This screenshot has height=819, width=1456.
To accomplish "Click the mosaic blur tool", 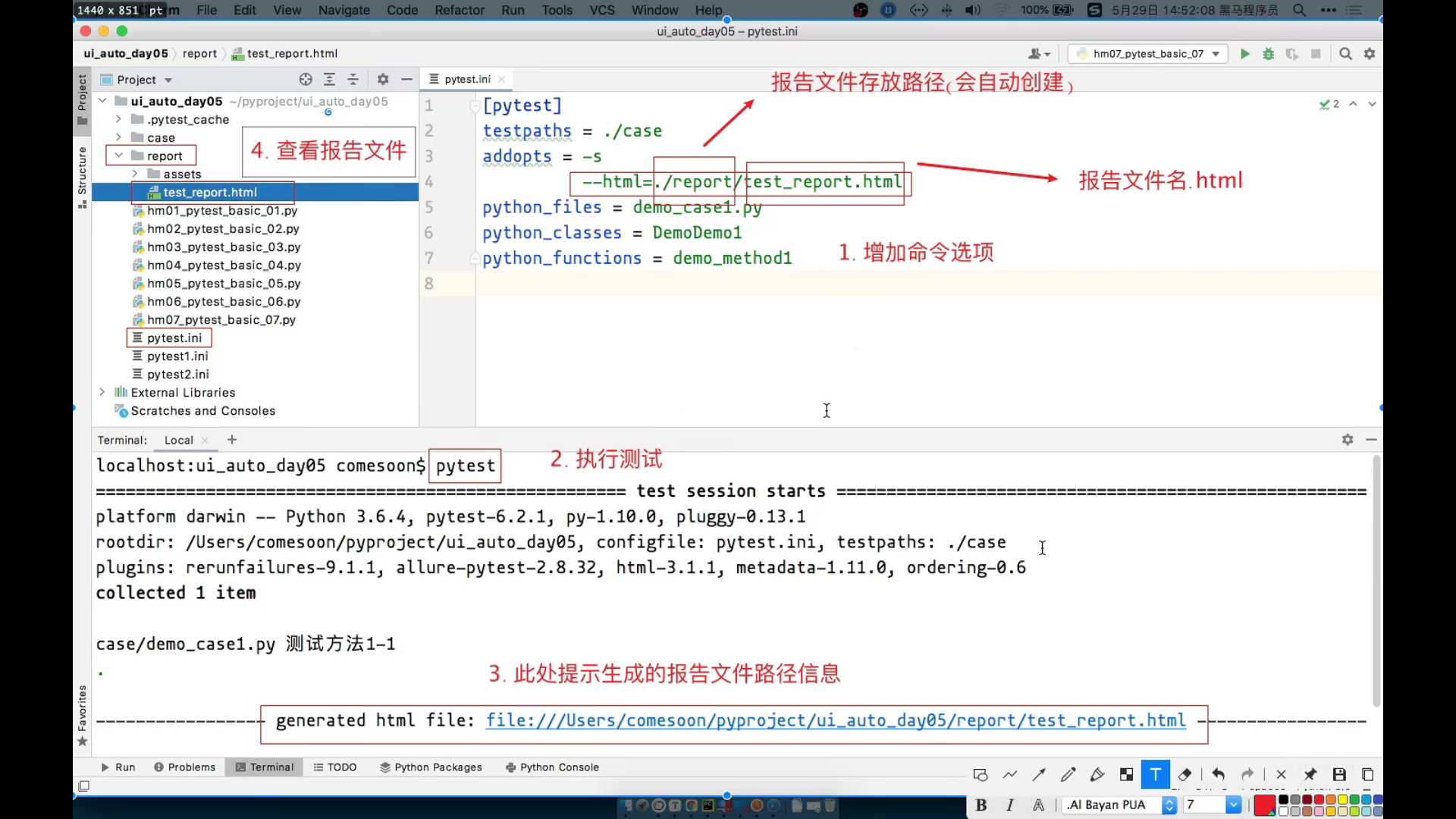I will (1126, 774).
